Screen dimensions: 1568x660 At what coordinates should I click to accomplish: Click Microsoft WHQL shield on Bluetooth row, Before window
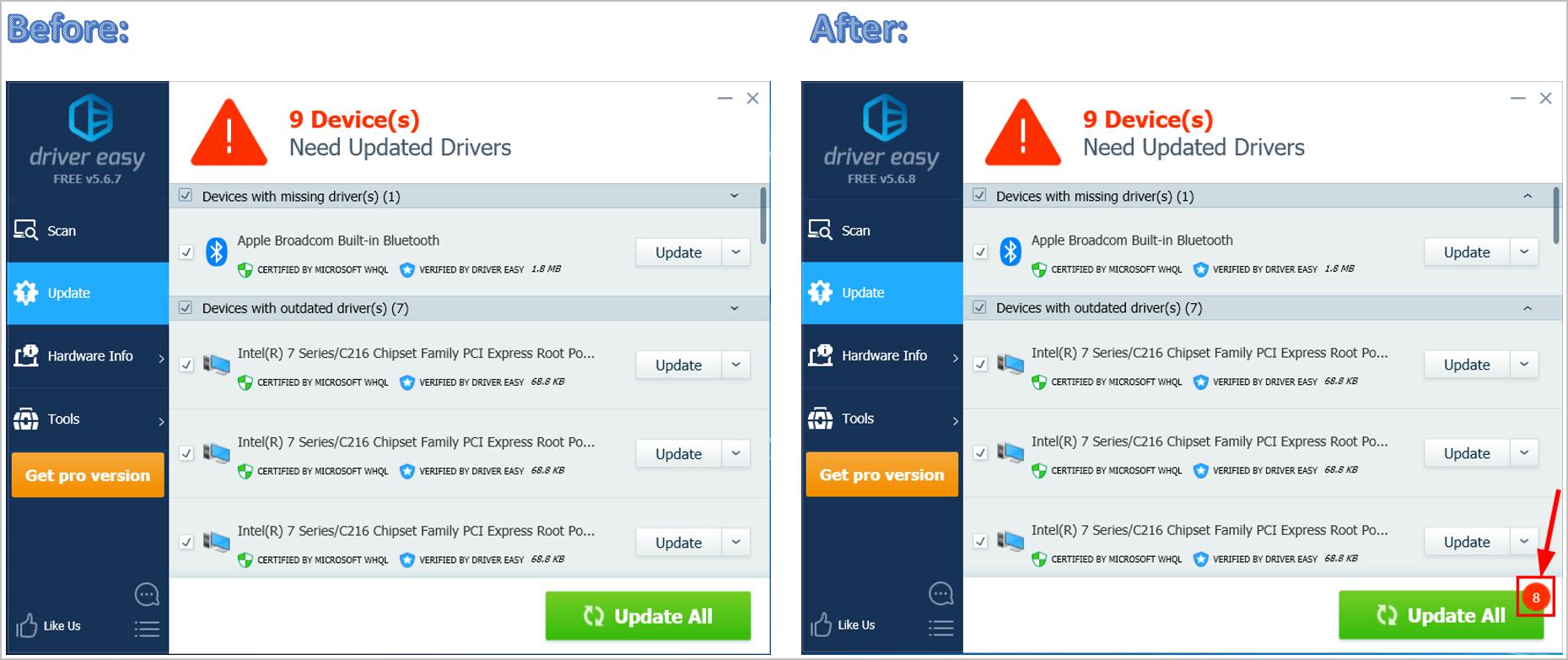[x=245, y=270]
